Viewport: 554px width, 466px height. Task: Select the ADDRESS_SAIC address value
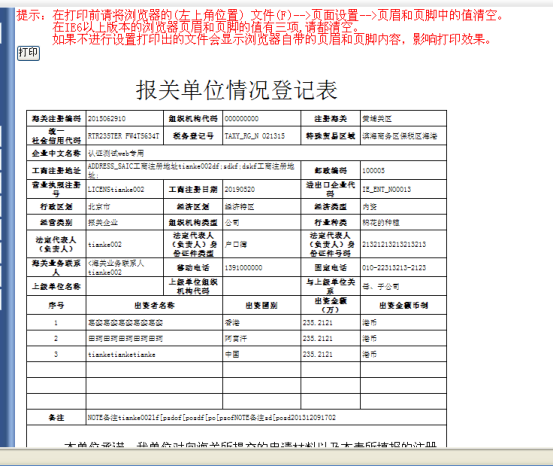(x=191, y=171)
